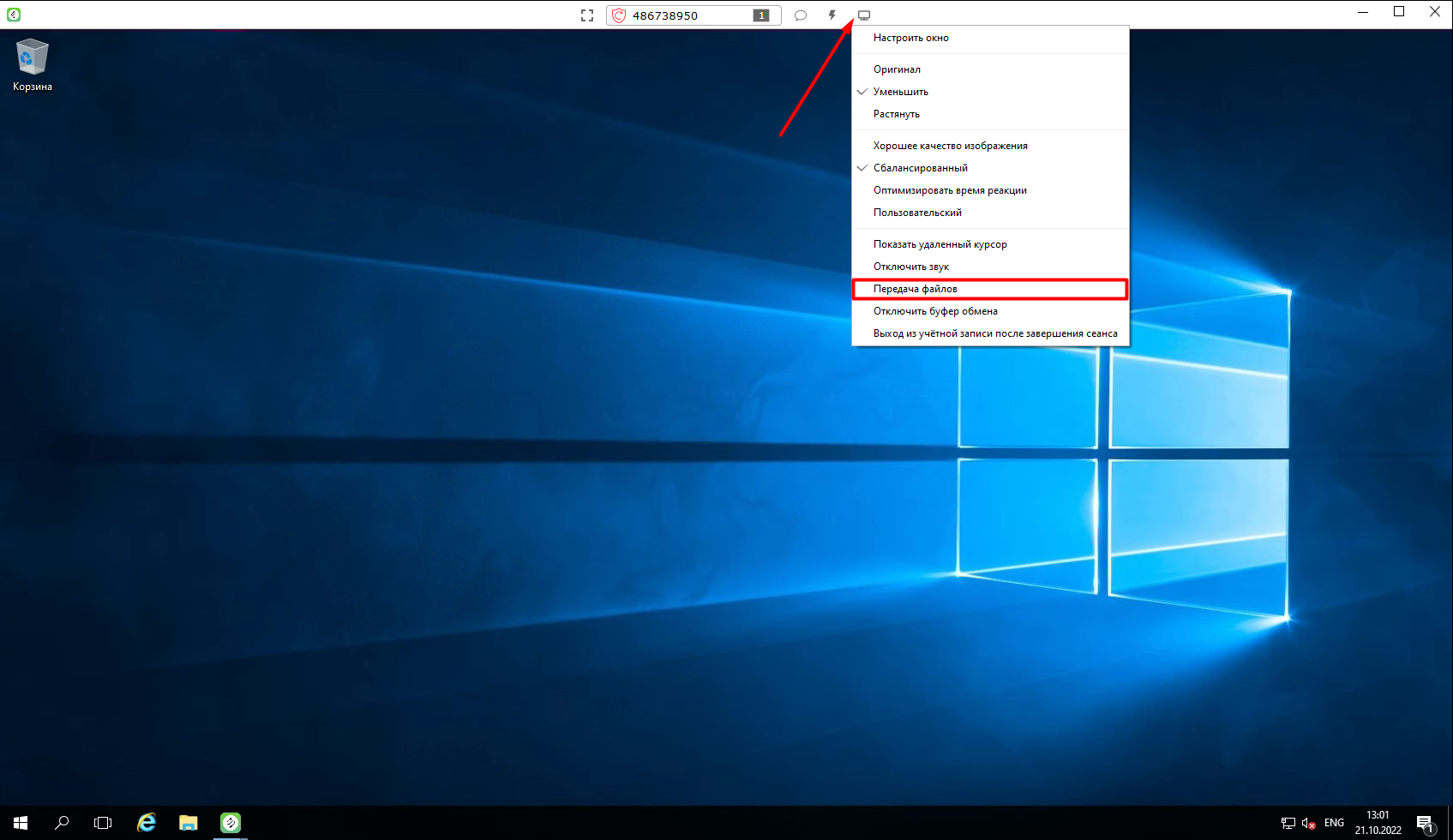Select Пользовательский quality option

pyautogui.click(x=990, y=213)
